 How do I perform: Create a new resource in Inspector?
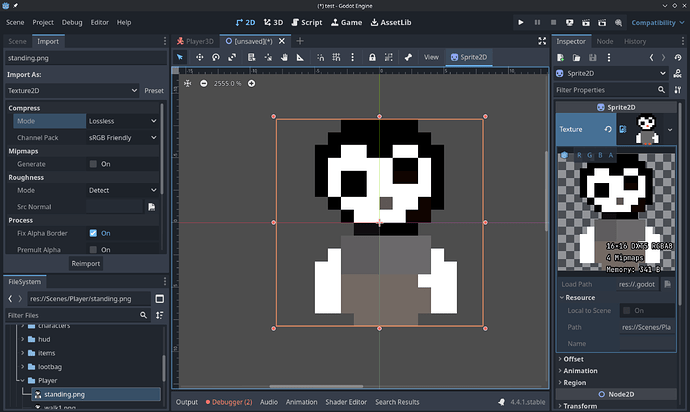(x=561, y=58)
